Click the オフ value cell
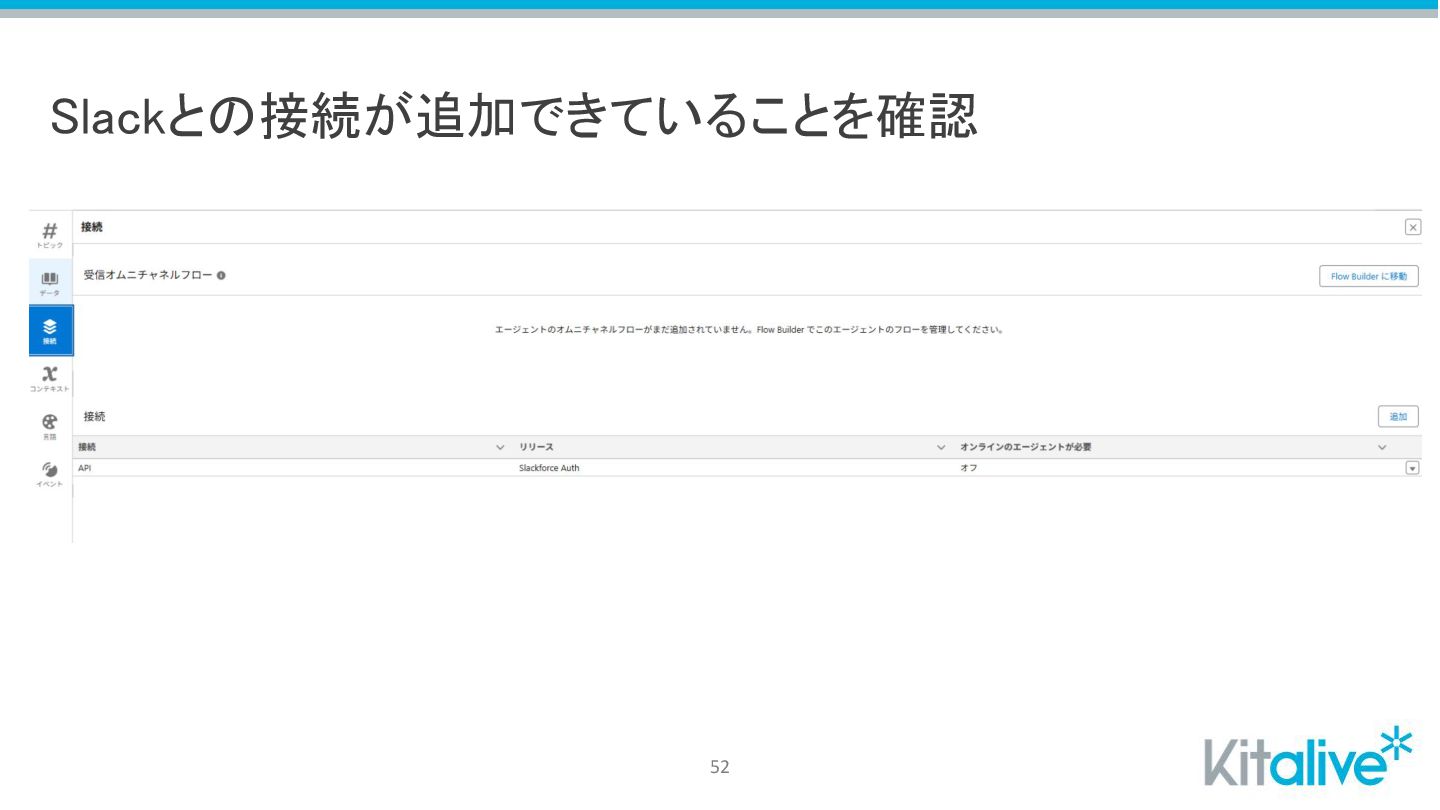The width and height of the screenshot is (1440, 810). (968, 468)
